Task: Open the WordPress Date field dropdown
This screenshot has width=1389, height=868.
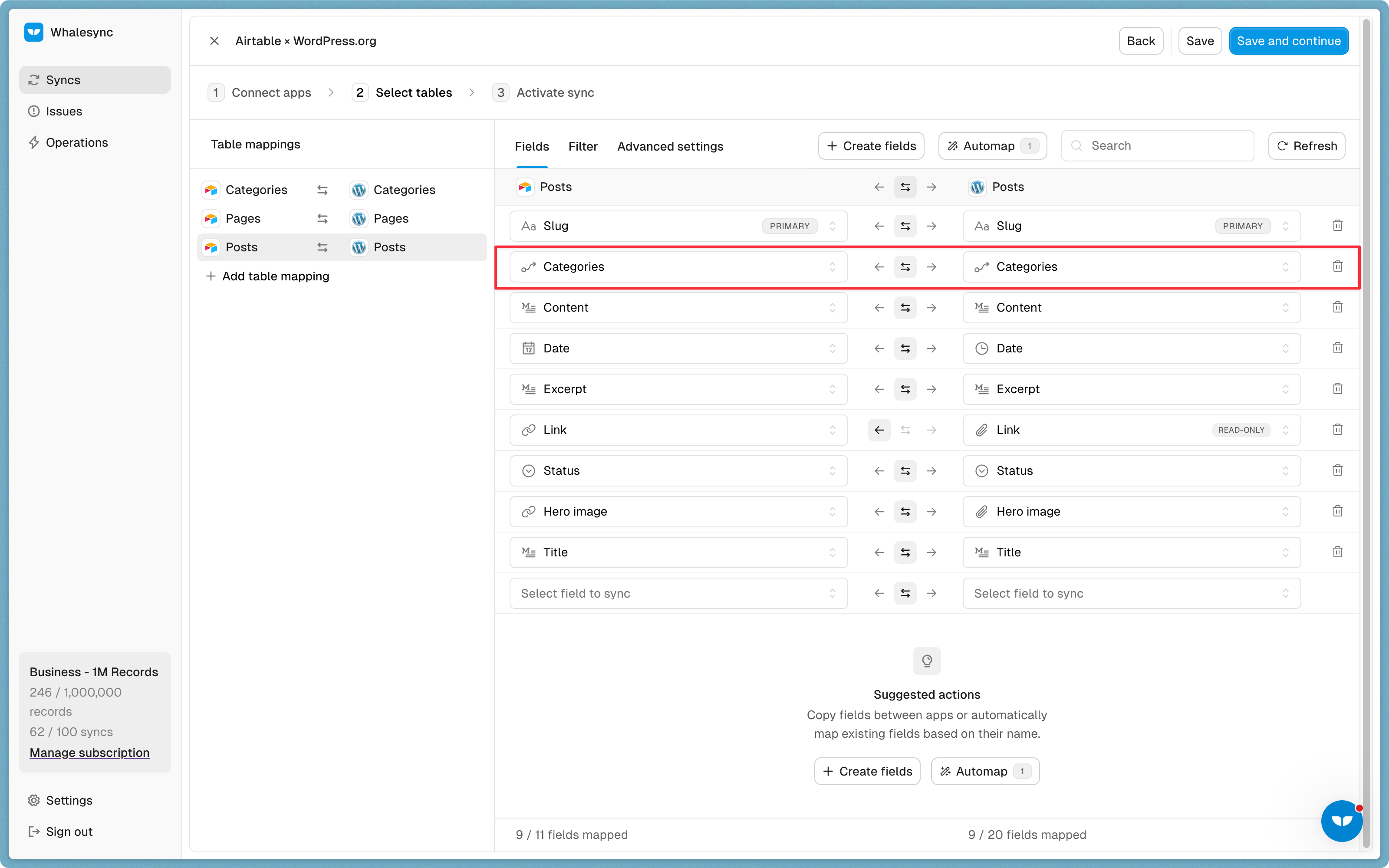Action: [x=1131, y=349]
